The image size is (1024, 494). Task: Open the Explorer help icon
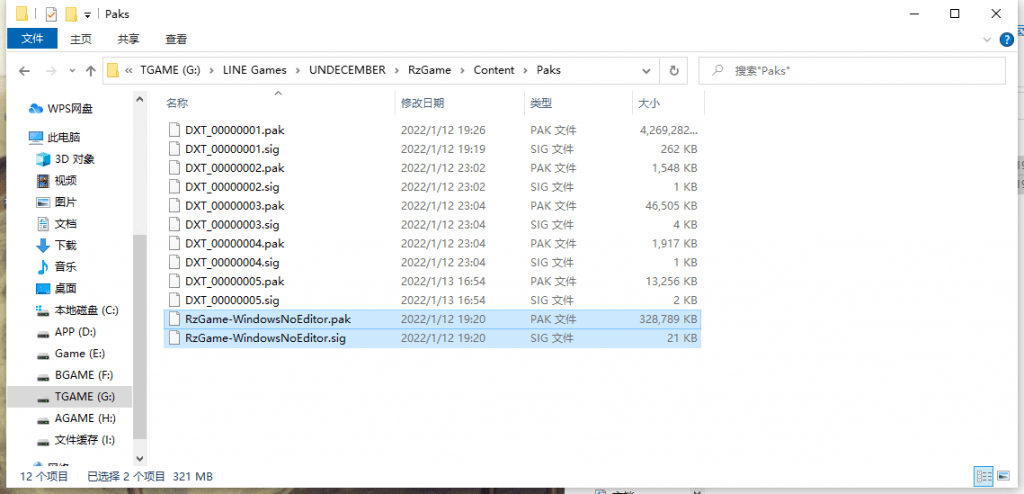point(1007,40)
